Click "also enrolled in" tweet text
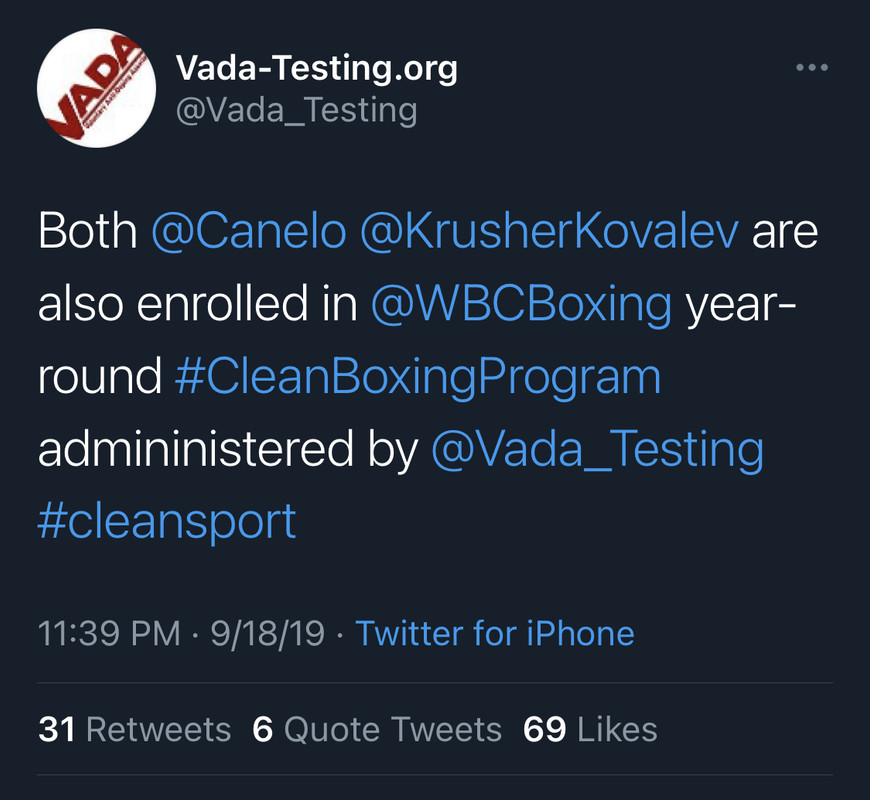Viewport: 870px width, 800px height. 197,305
